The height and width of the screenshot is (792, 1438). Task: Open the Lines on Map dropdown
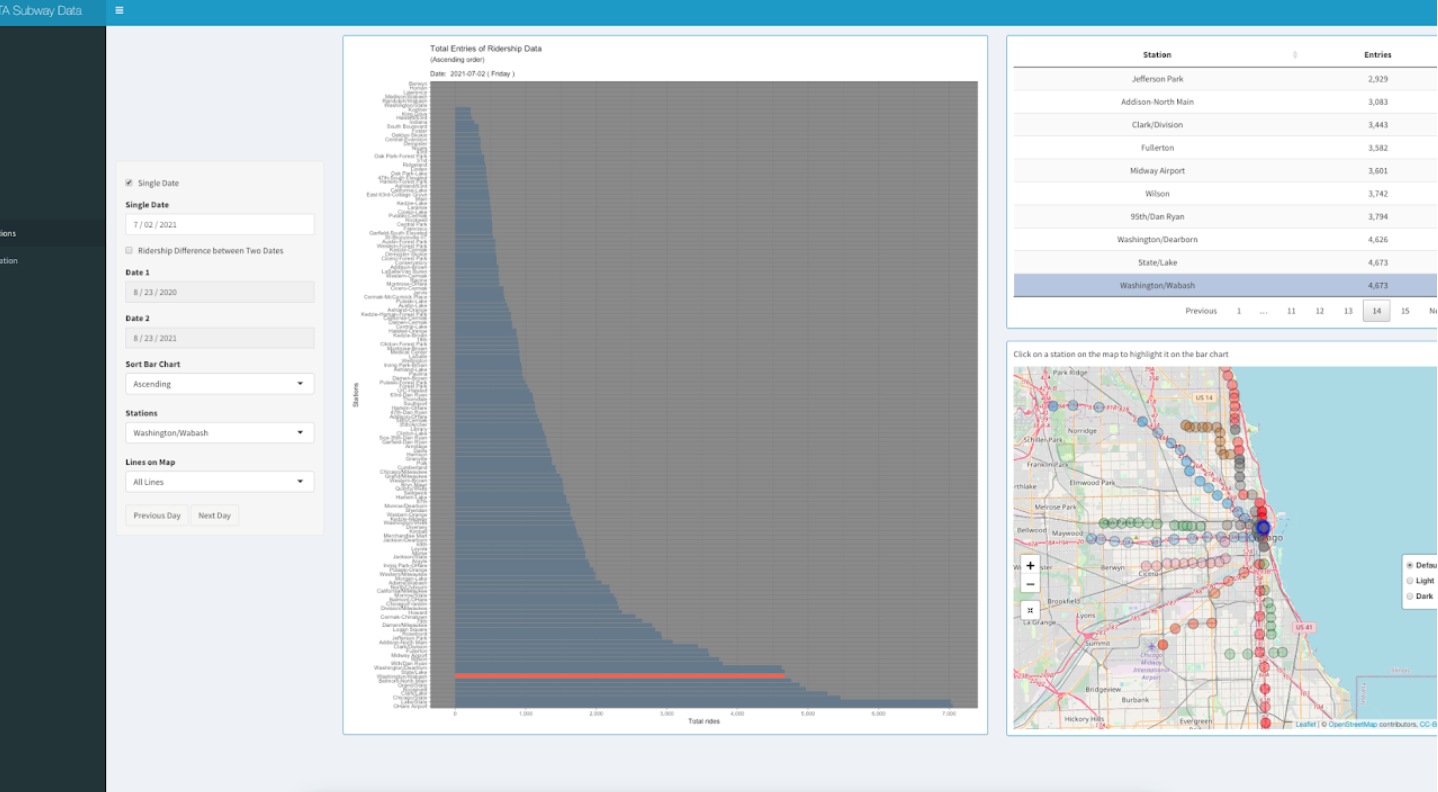click(220, 482)
